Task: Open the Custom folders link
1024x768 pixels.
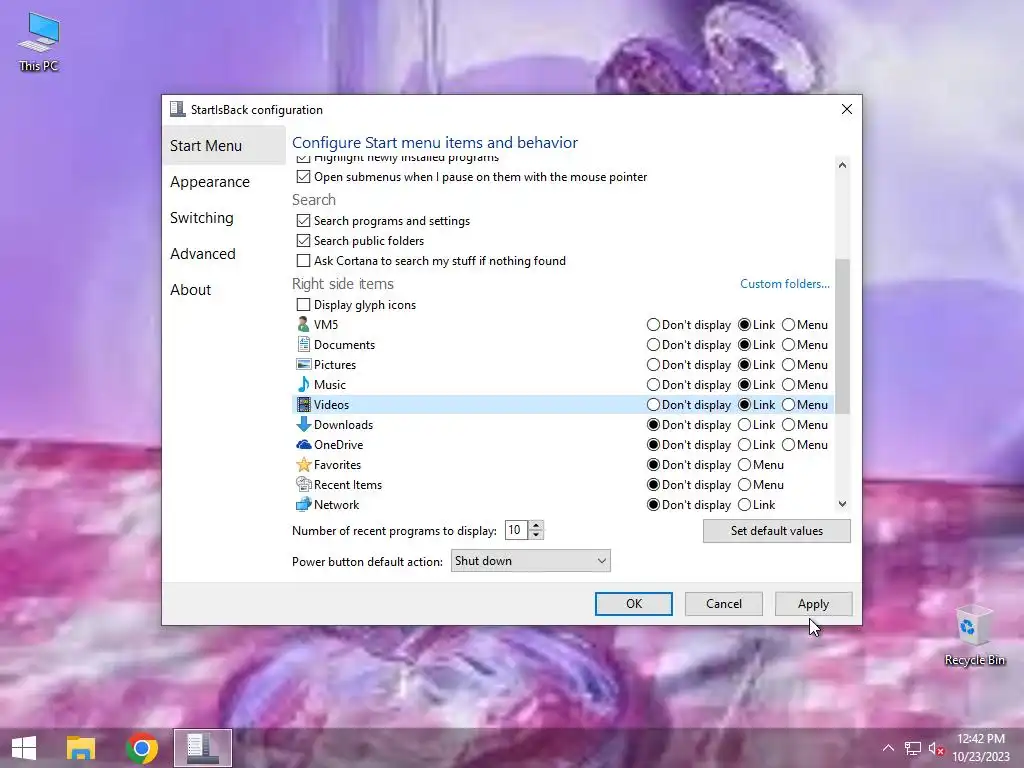Action: point(784,283)
